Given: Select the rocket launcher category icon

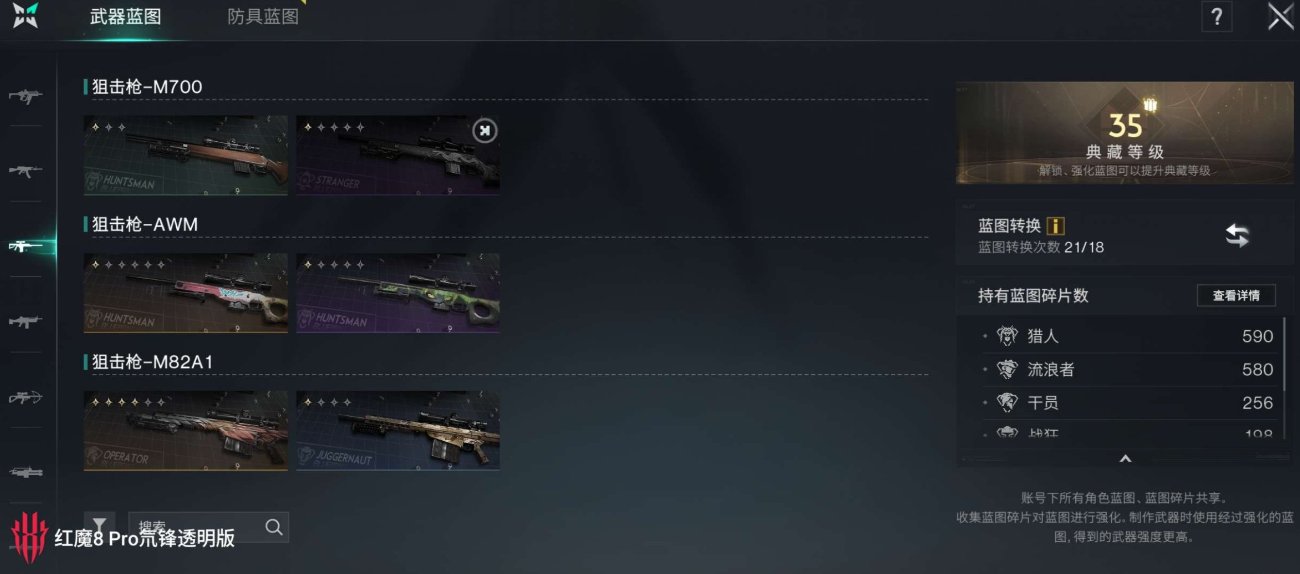Looking at the screenshot, I should point(25,472).
